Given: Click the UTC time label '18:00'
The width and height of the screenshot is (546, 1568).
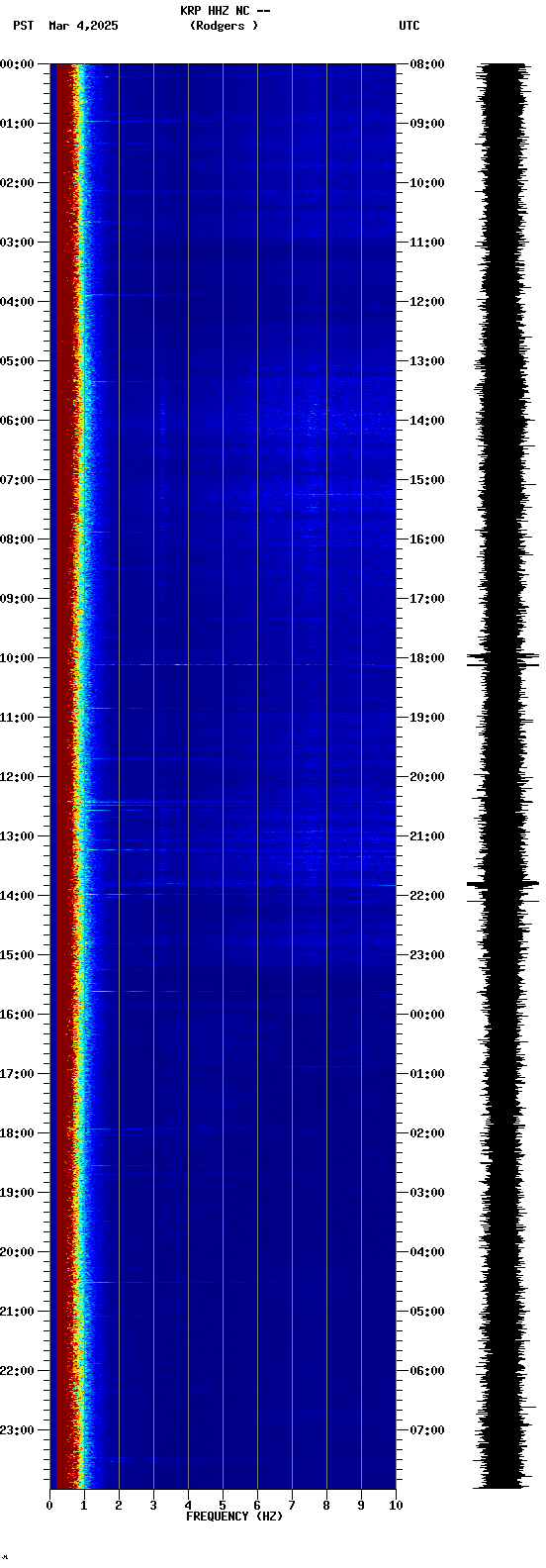Looking at the screenshot, I should click(x=427, y=658).
